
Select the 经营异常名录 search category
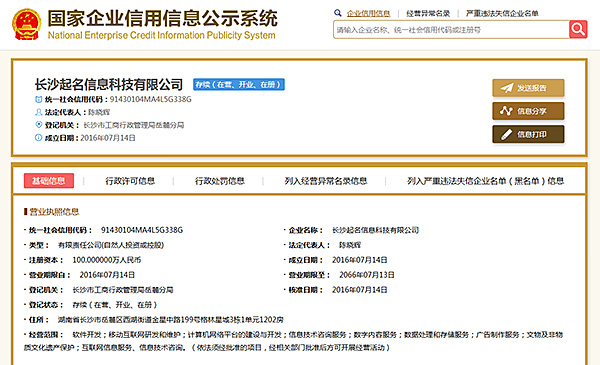click(428, 13)
